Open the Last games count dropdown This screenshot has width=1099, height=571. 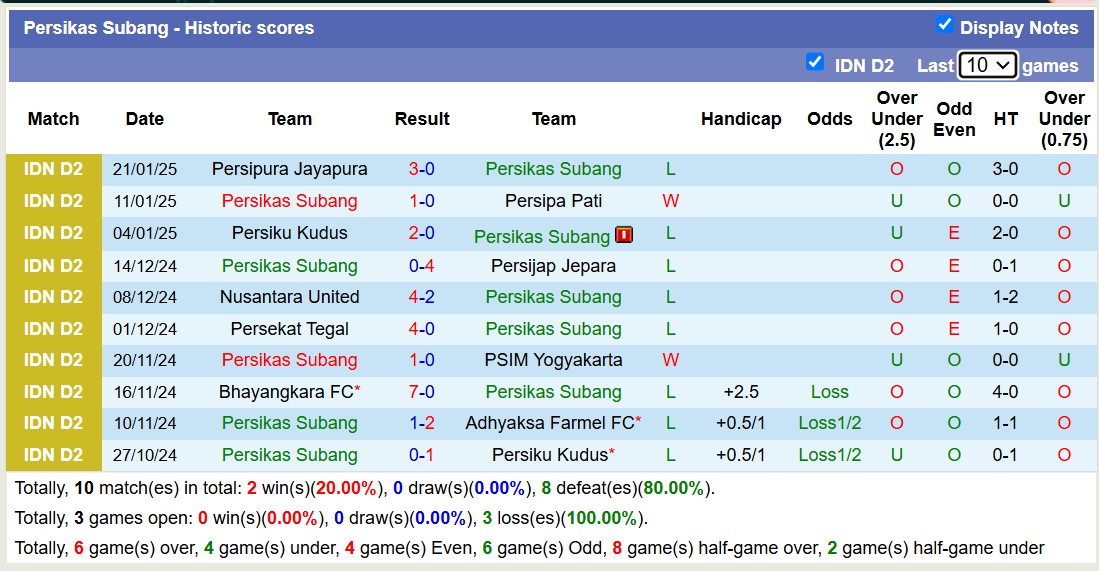pyautogui.click(x=987, y=65)
